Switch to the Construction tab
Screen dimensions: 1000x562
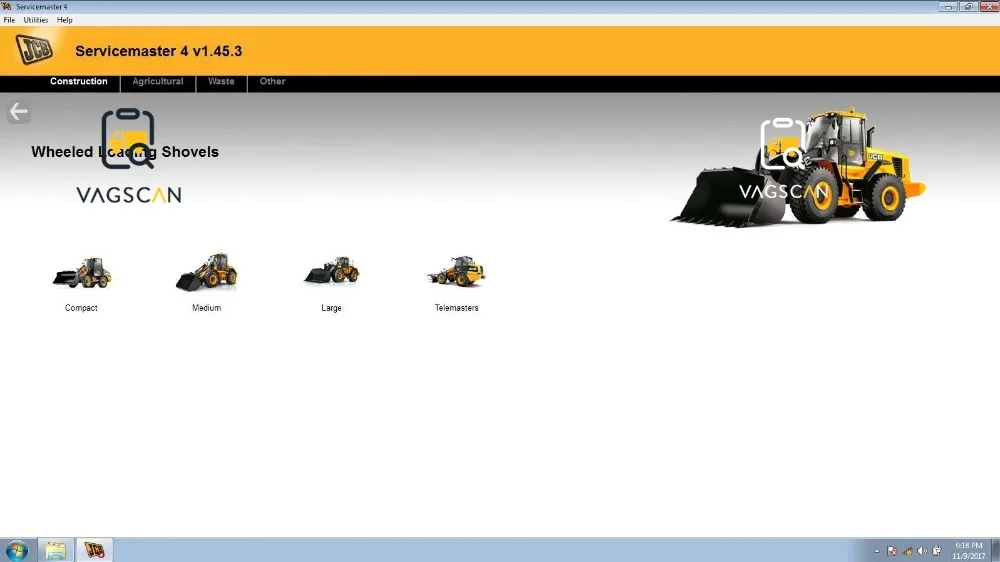point(78,82)
